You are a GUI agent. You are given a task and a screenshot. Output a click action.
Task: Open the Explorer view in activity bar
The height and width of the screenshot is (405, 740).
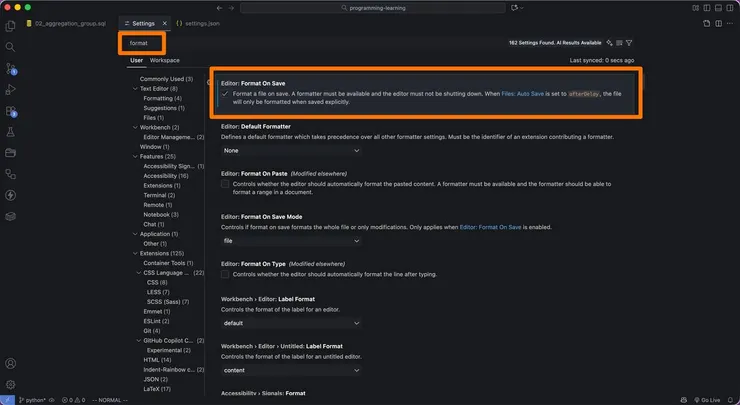10,26
